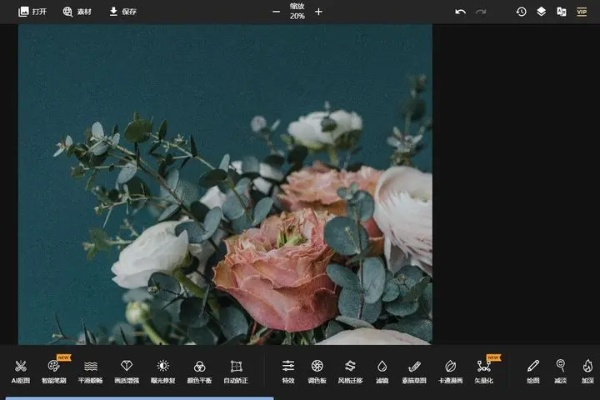Select the sketch pencil-stroke tool
Screen dimensions: 600x400
click(414, 371)
